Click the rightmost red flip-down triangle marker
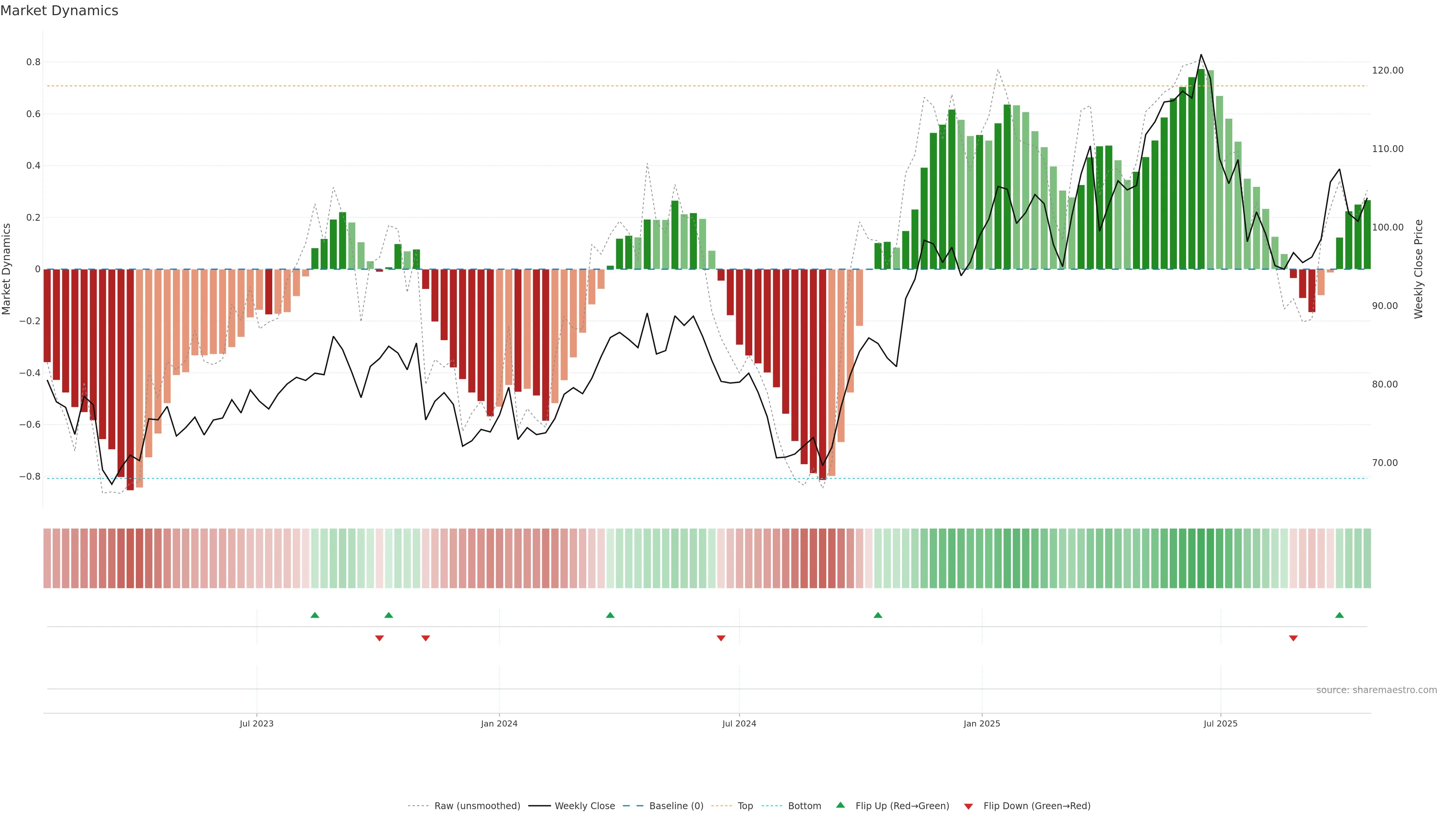The height and width of the screenshot is (819, 1456). pos(1293,638)
